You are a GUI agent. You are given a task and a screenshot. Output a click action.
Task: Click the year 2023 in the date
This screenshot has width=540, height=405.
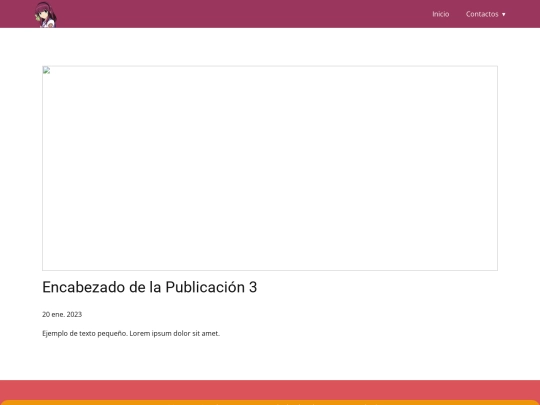click(74, 314)
